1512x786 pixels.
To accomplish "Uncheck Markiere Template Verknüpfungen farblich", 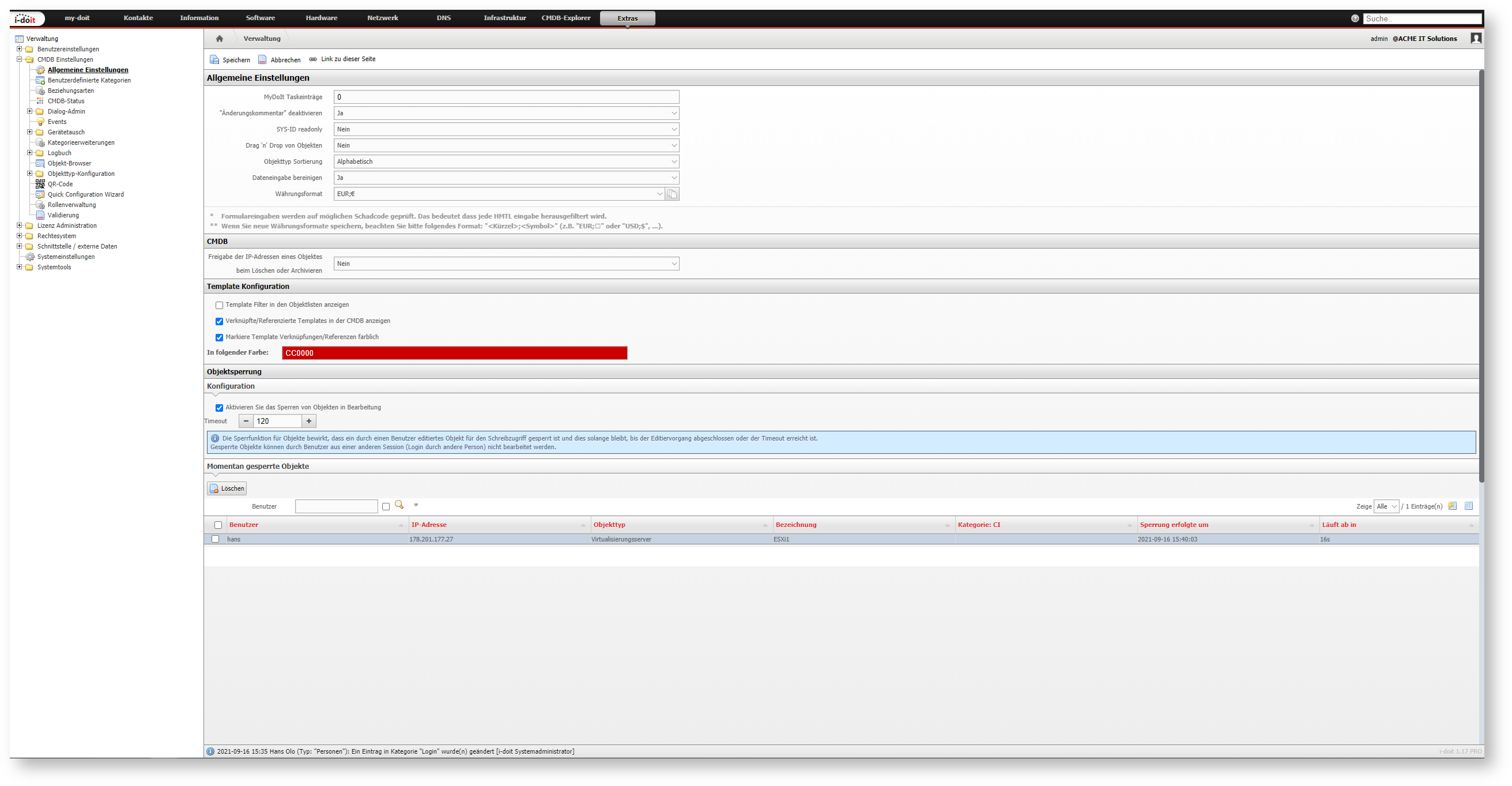I will coord(220,337).
